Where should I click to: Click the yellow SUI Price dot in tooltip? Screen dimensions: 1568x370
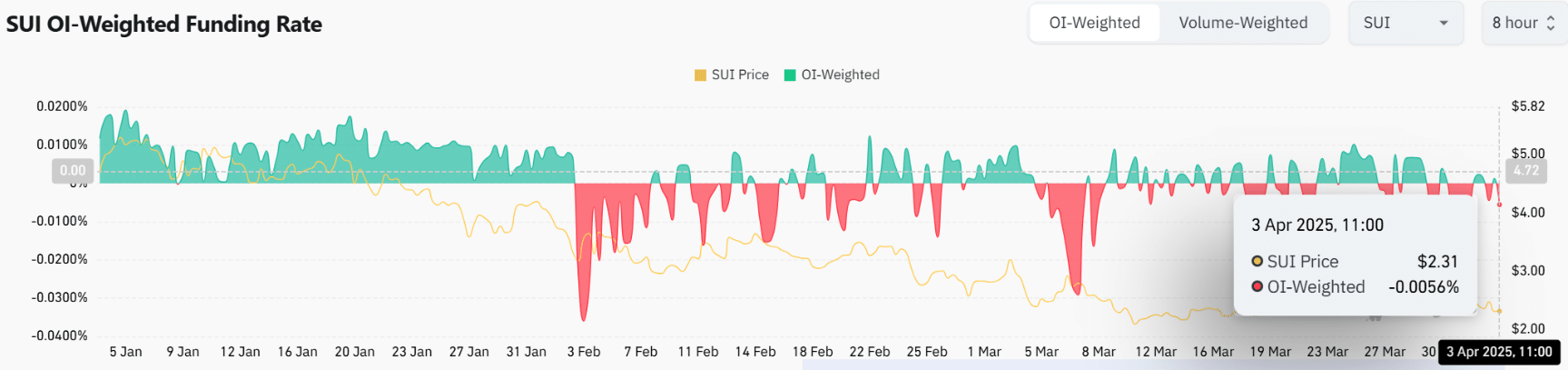point(1257,262)
